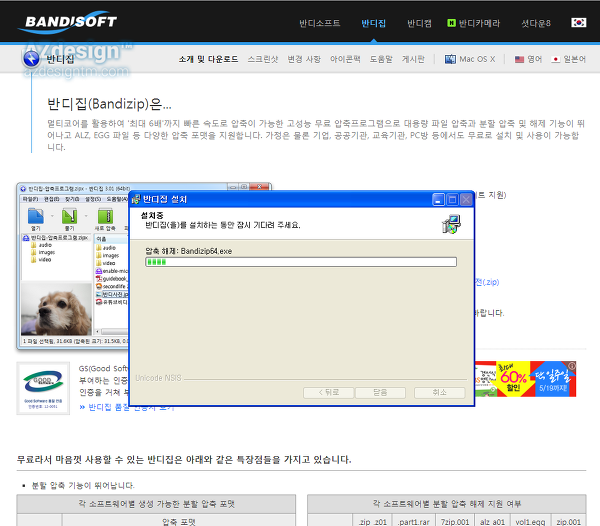Click the blue Bandizip round logo icon
600x526 pixels.
coord(31,59)
